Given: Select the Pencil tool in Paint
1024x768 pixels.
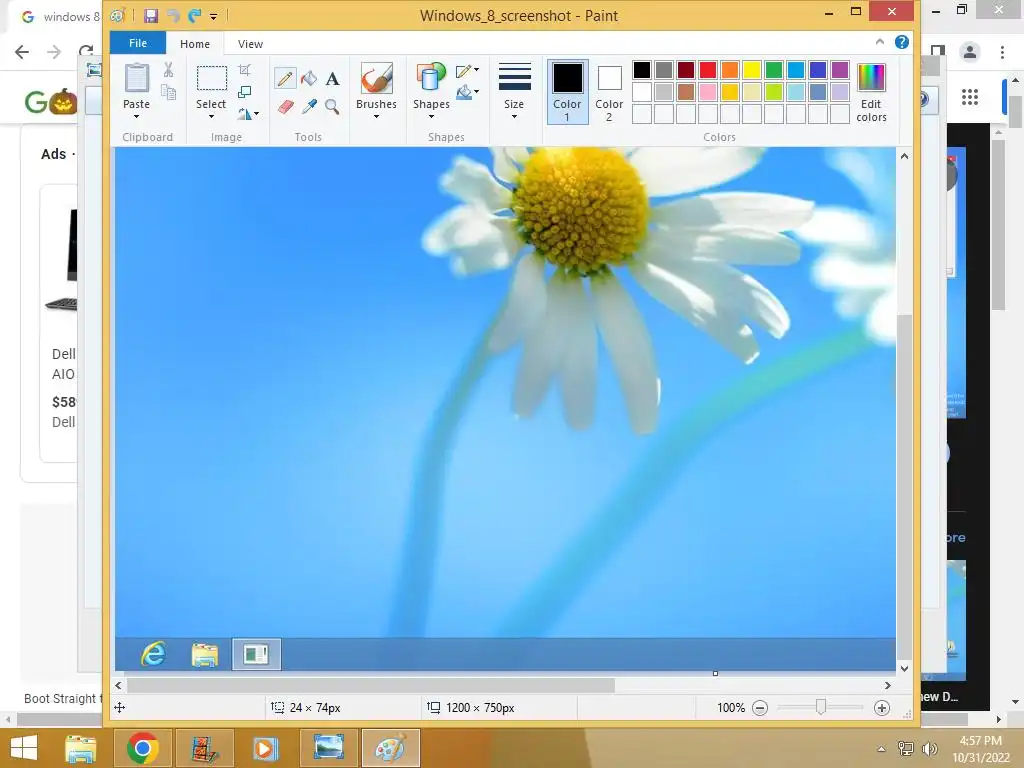Looking at the screenshot, I should 285,79.
